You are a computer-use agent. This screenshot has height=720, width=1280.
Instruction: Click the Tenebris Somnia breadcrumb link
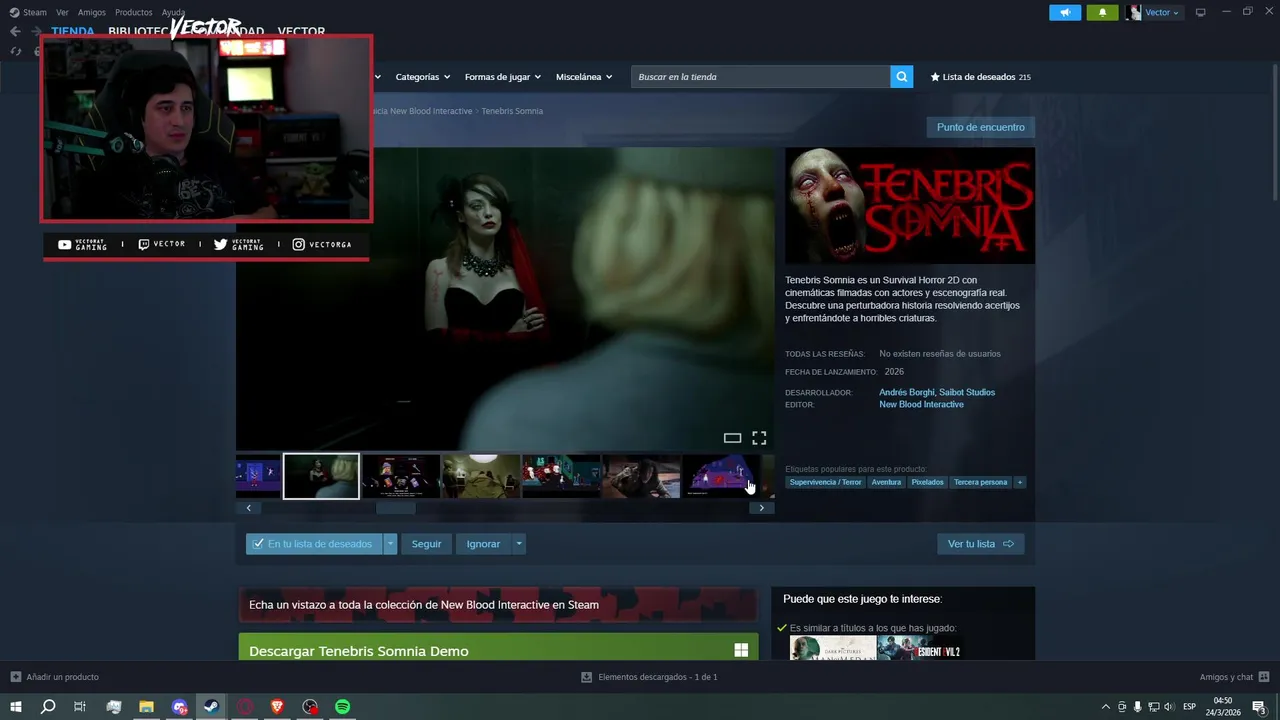tap(512, 111)
